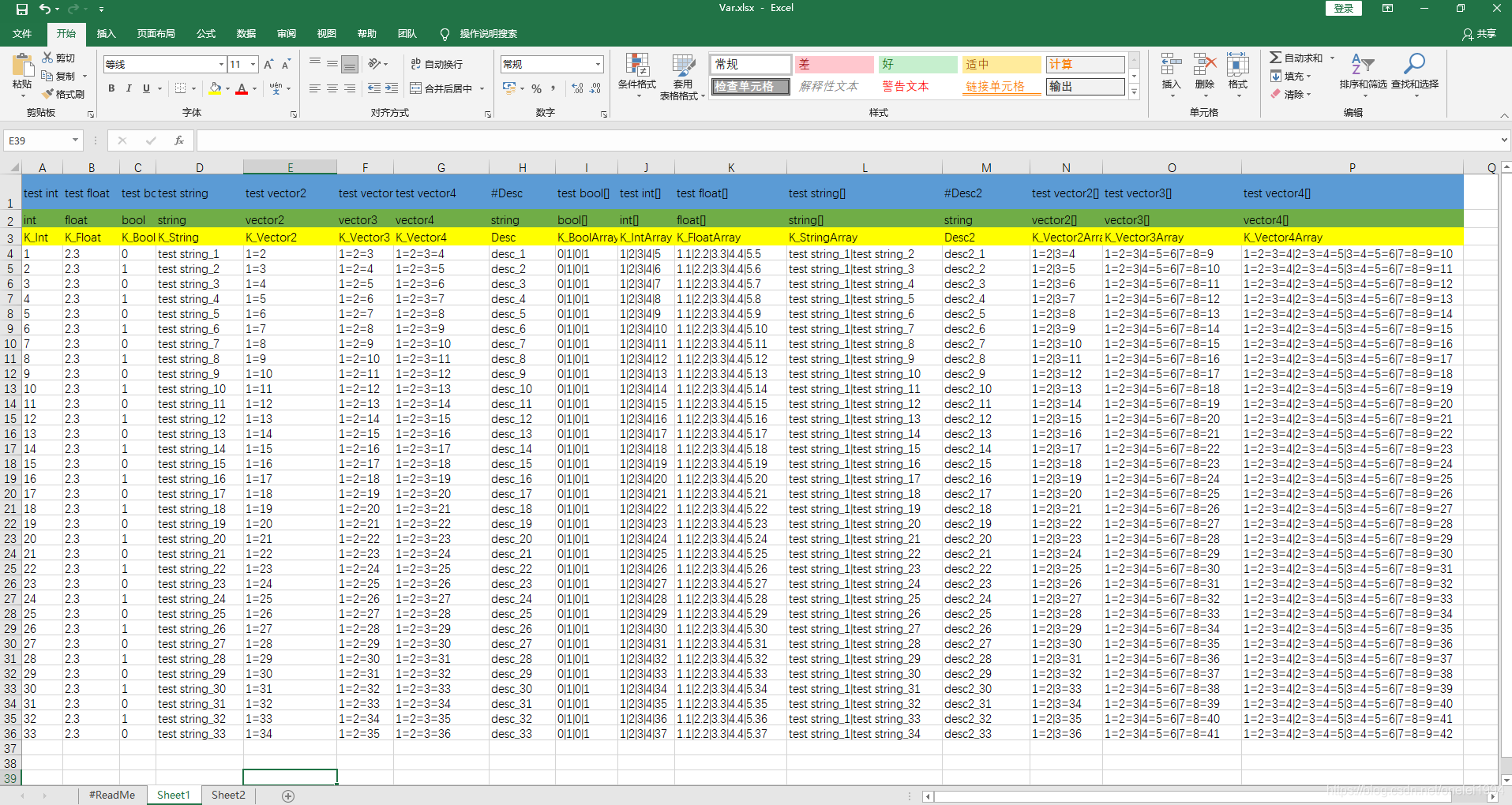Image resolution: width=1512 pixels, height=805 pixels.
Task: Expand the Merge and Center dropdown arrow
Action: click(482, 88)
